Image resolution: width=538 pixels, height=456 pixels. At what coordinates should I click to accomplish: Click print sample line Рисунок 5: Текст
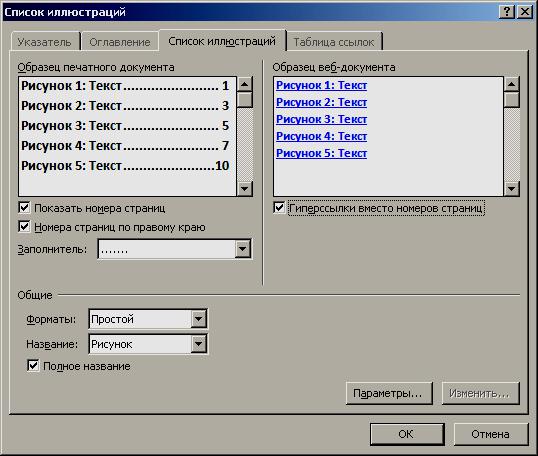(125, 166)
